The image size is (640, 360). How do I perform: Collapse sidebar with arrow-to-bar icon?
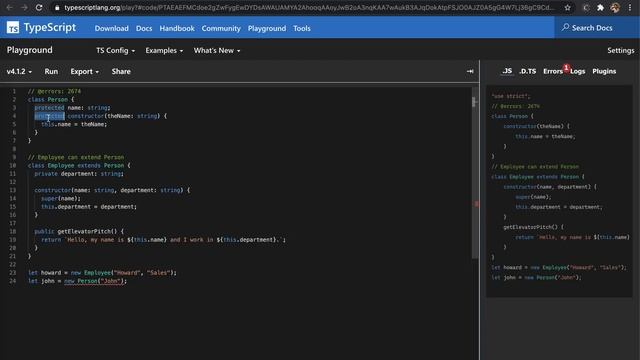coord(470,71)
